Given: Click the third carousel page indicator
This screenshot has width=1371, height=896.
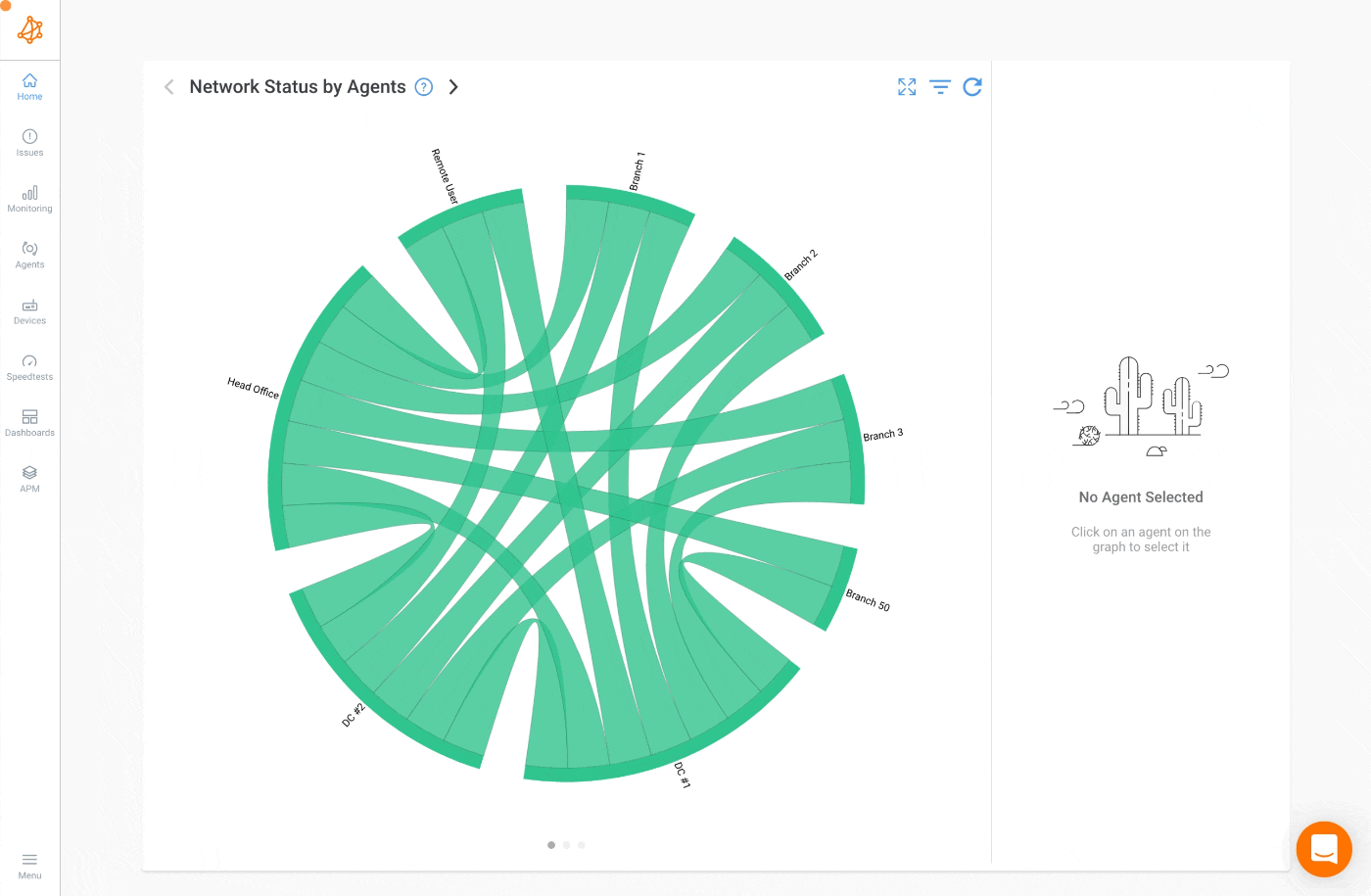Looking at the screenshot, I should (x=582, y=844).
